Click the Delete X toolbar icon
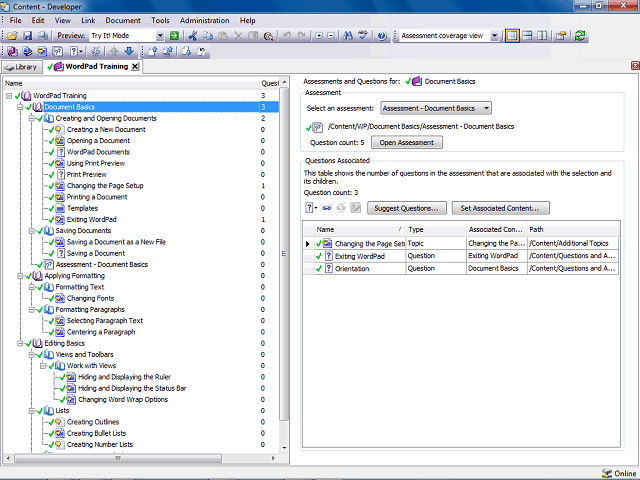640x480 pixels. coord(238,36)
